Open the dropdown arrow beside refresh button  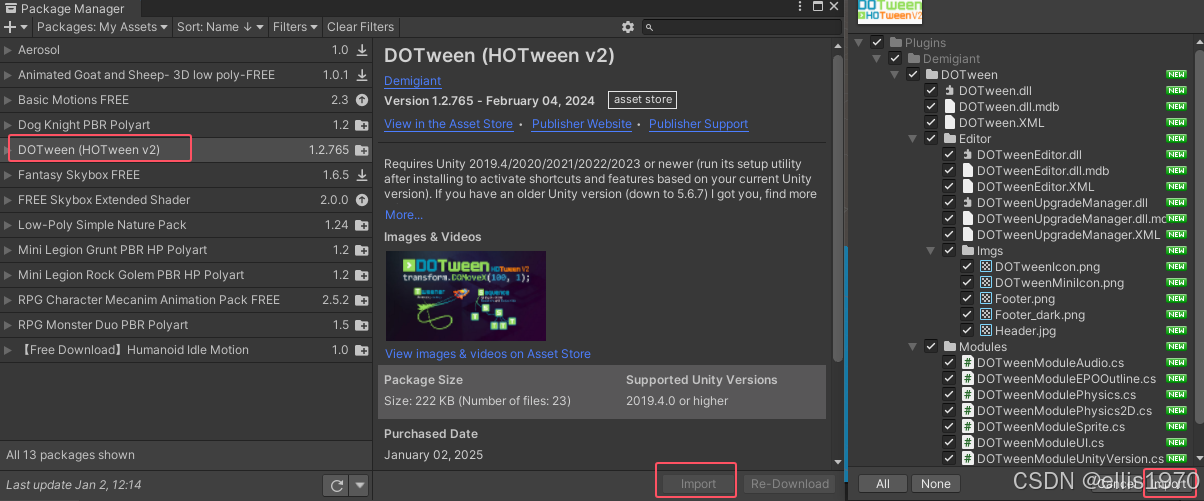point(360,485)
